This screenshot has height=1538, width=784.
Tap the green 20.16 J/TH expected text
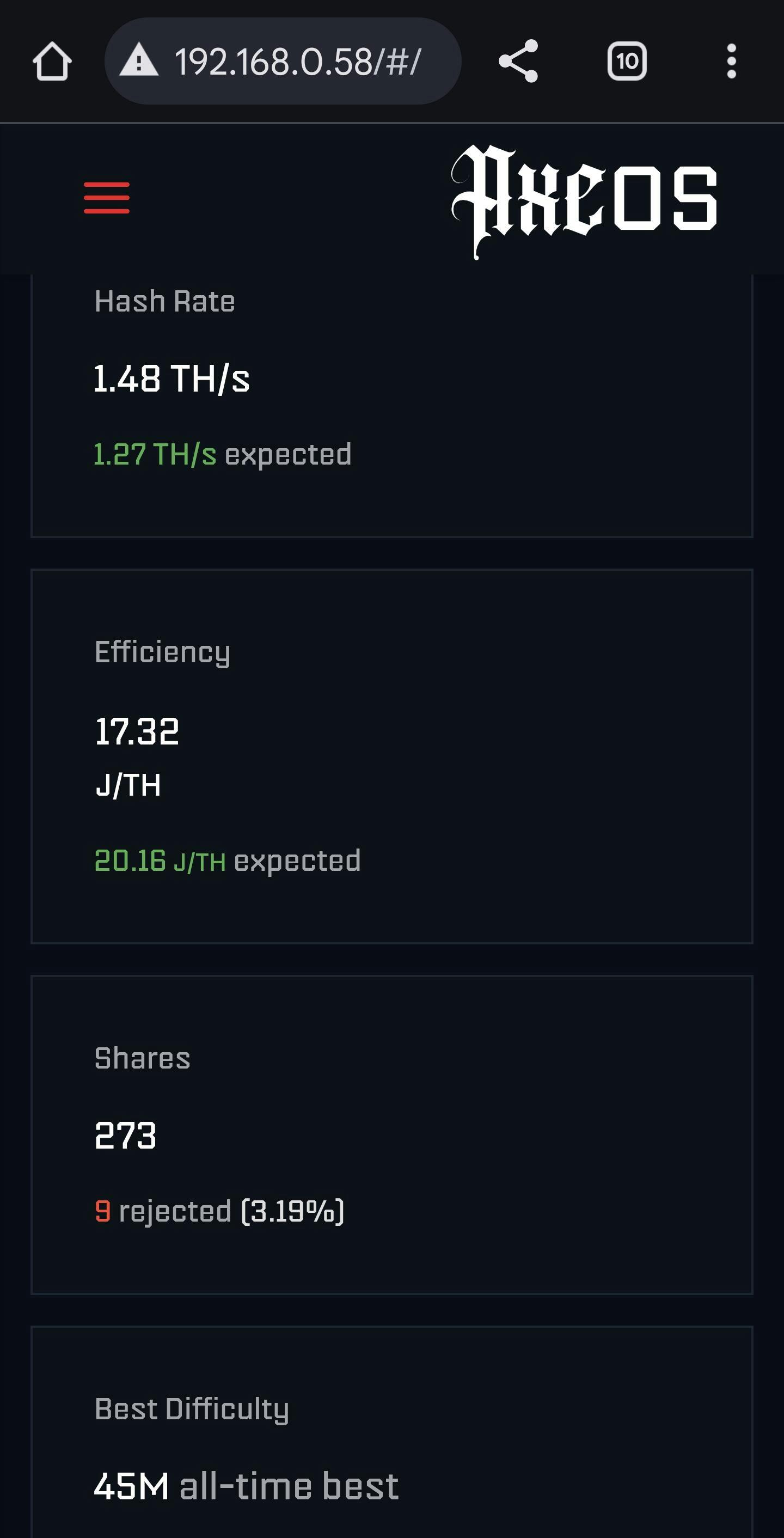160,861
